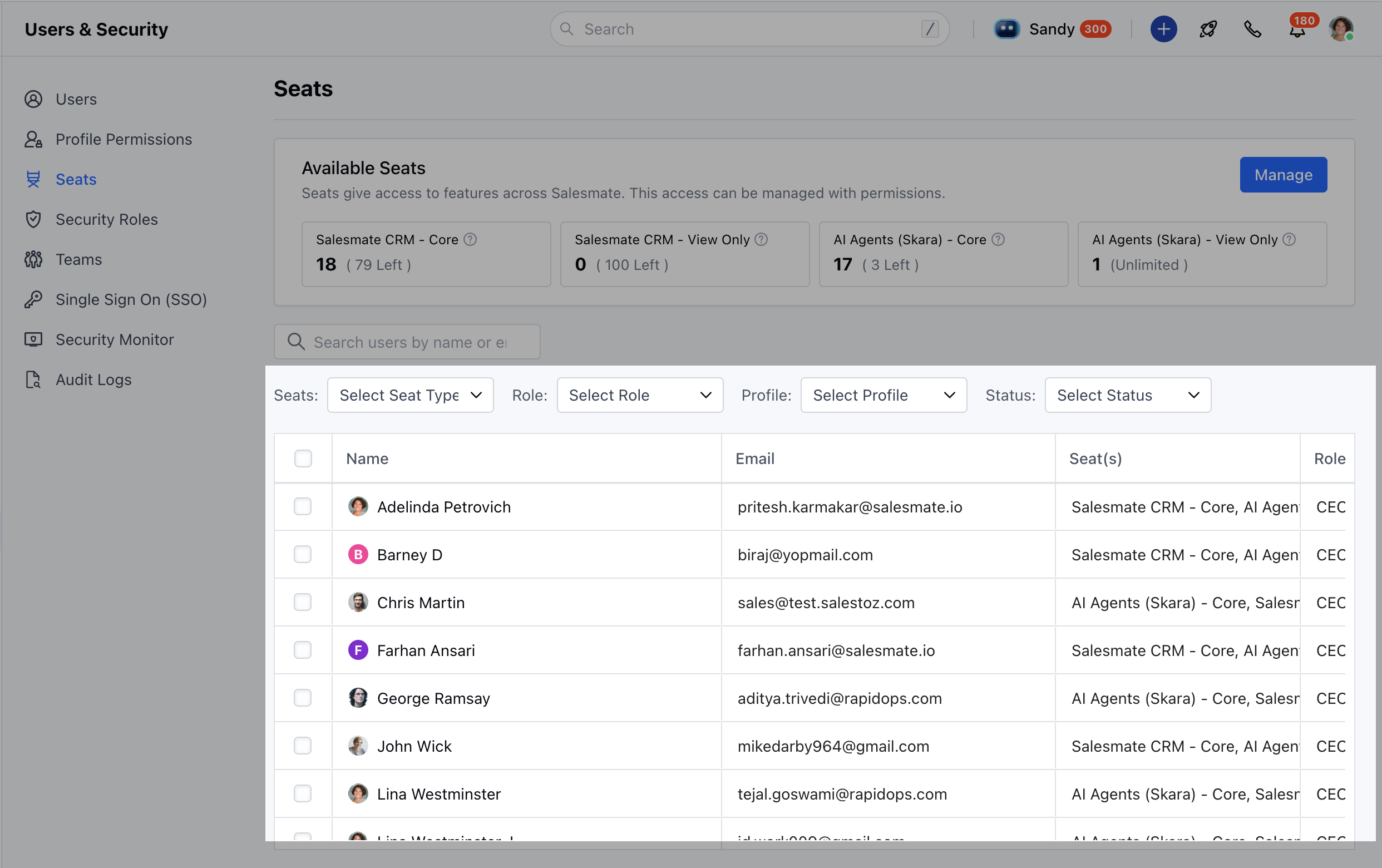This screenshot has height=868, width=1382.
Task: Click the phone dialer icon
Action: pyautogui.click(x=1252, y=29)
